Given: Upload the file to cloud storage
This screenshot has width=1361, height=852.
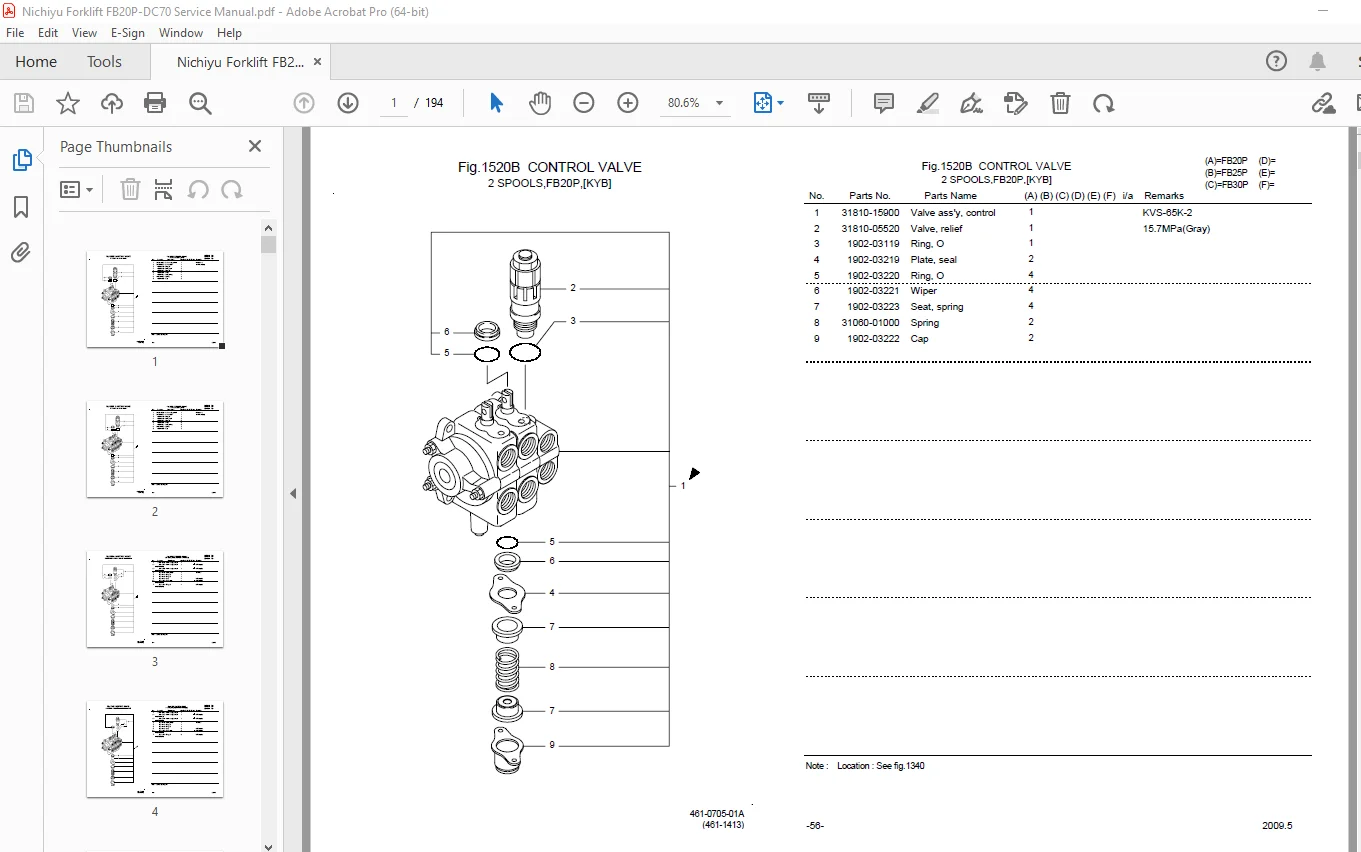Looking at the screenshot, I should [x=112, y=103].
